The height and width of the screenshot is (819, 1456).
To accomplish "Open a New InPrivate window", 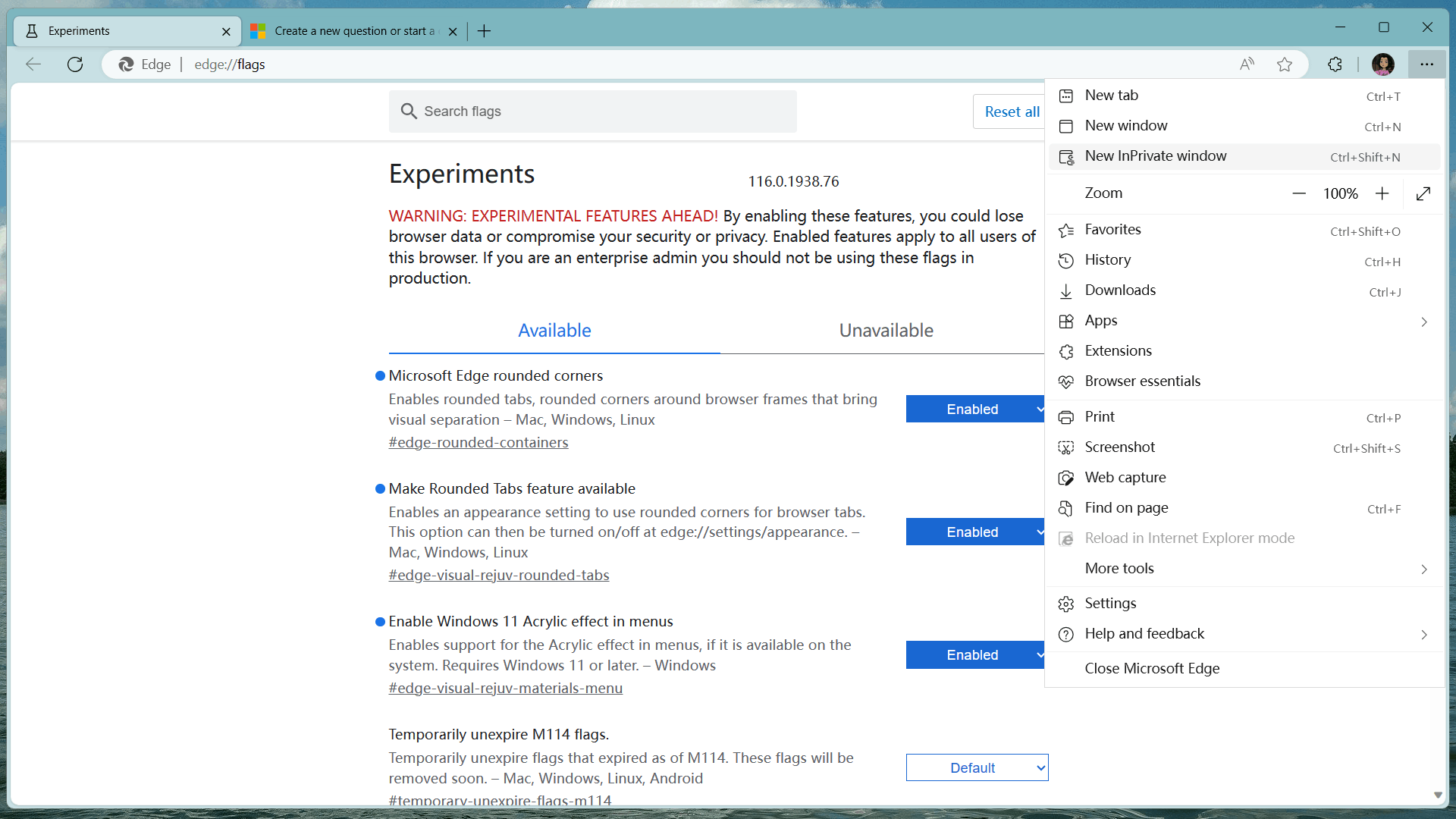I will point(1156,156).
